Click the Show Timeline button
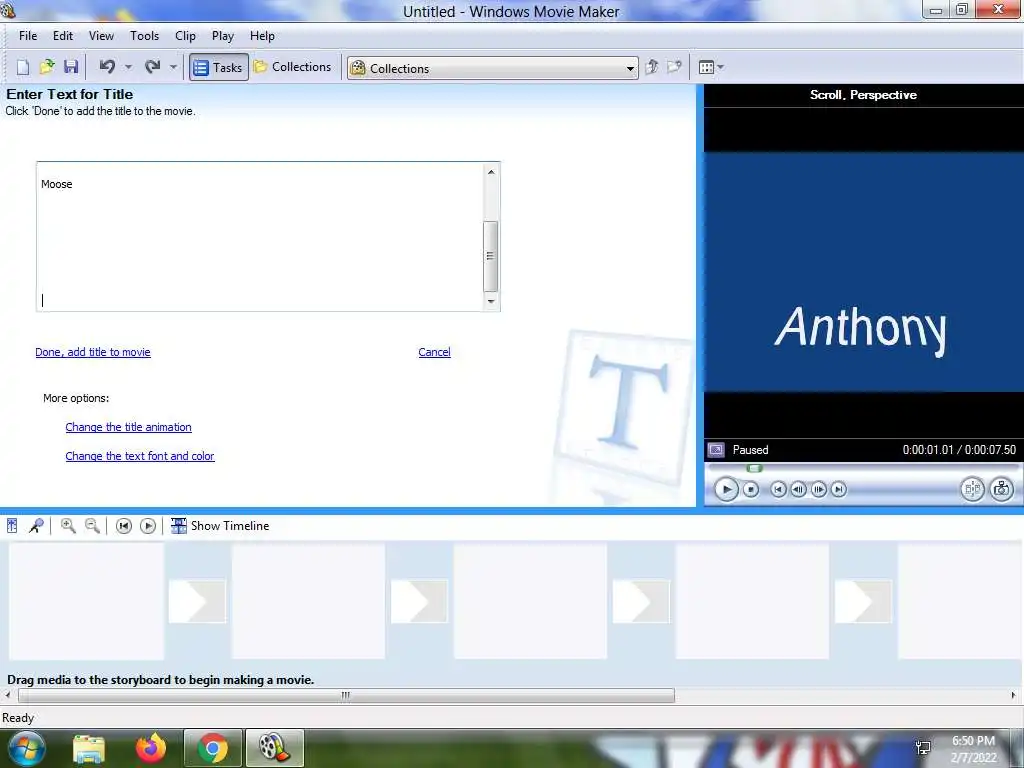The width and height of the screenshot is (1024, 768). point(220,526)
